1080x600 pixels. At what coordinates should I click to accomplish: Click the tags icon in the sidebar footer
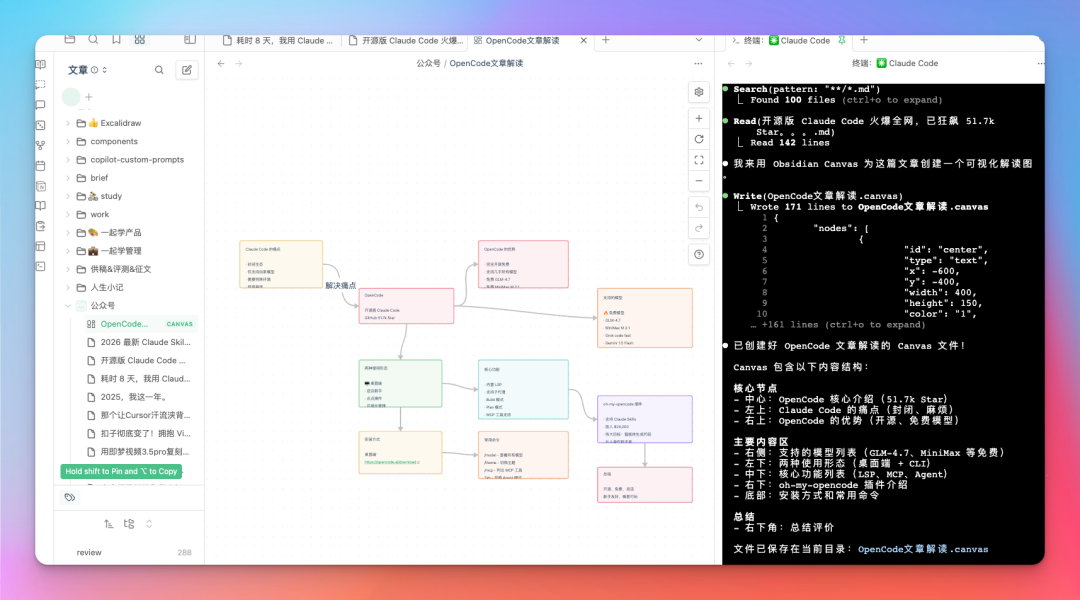coord(69,497)
